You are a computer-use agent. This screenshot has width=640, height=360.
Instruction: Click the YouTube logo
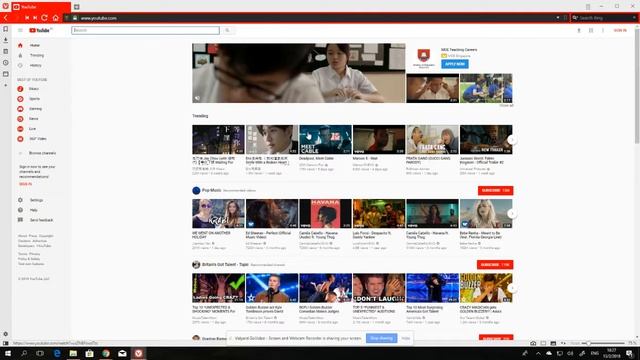coord(40,30)
